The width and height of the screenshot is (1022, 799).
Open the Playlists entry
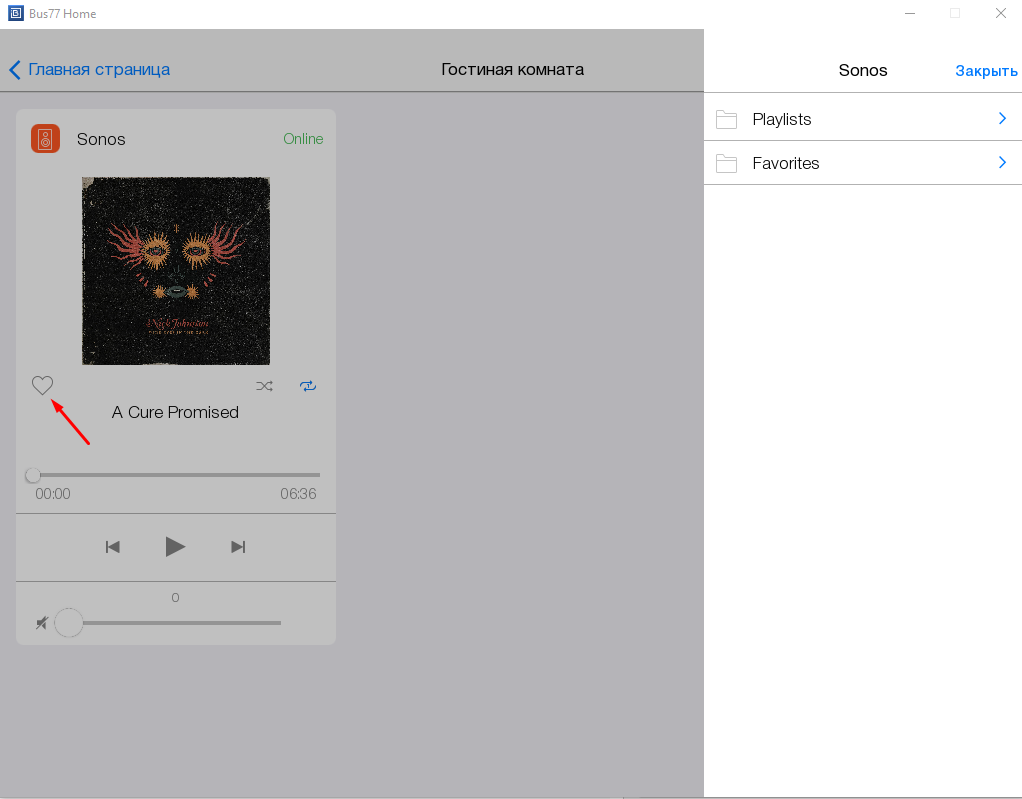[x=782, y=119]
